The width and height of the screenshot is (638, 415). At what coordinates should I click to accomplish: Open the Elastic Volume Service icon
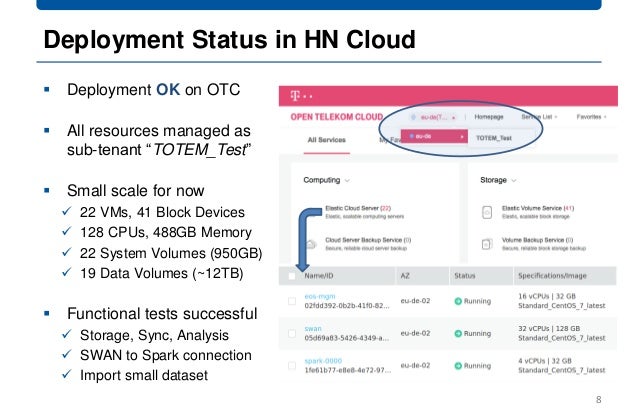coord(487,212)
